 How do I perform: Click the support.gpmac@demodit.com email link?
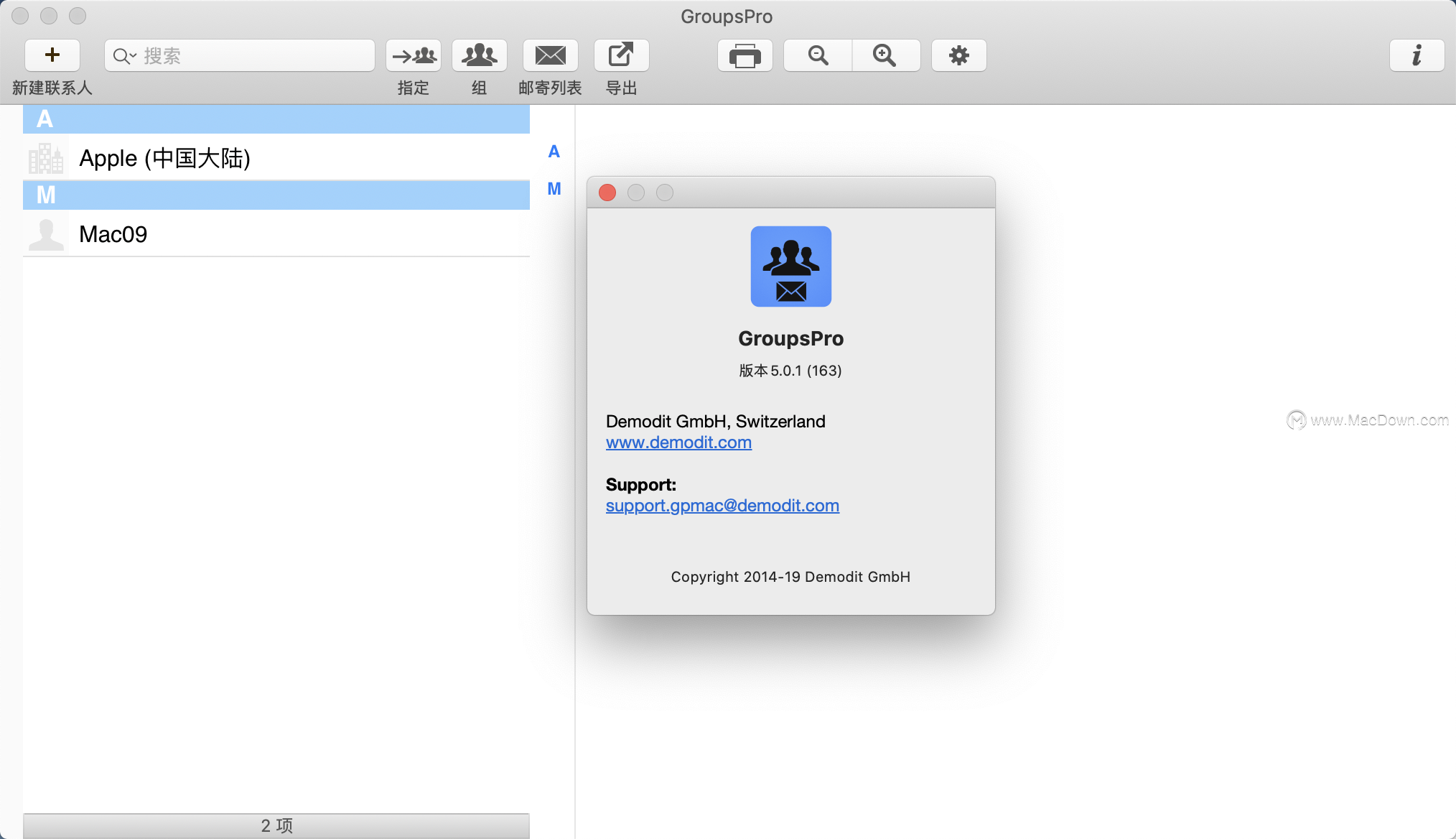722,506
